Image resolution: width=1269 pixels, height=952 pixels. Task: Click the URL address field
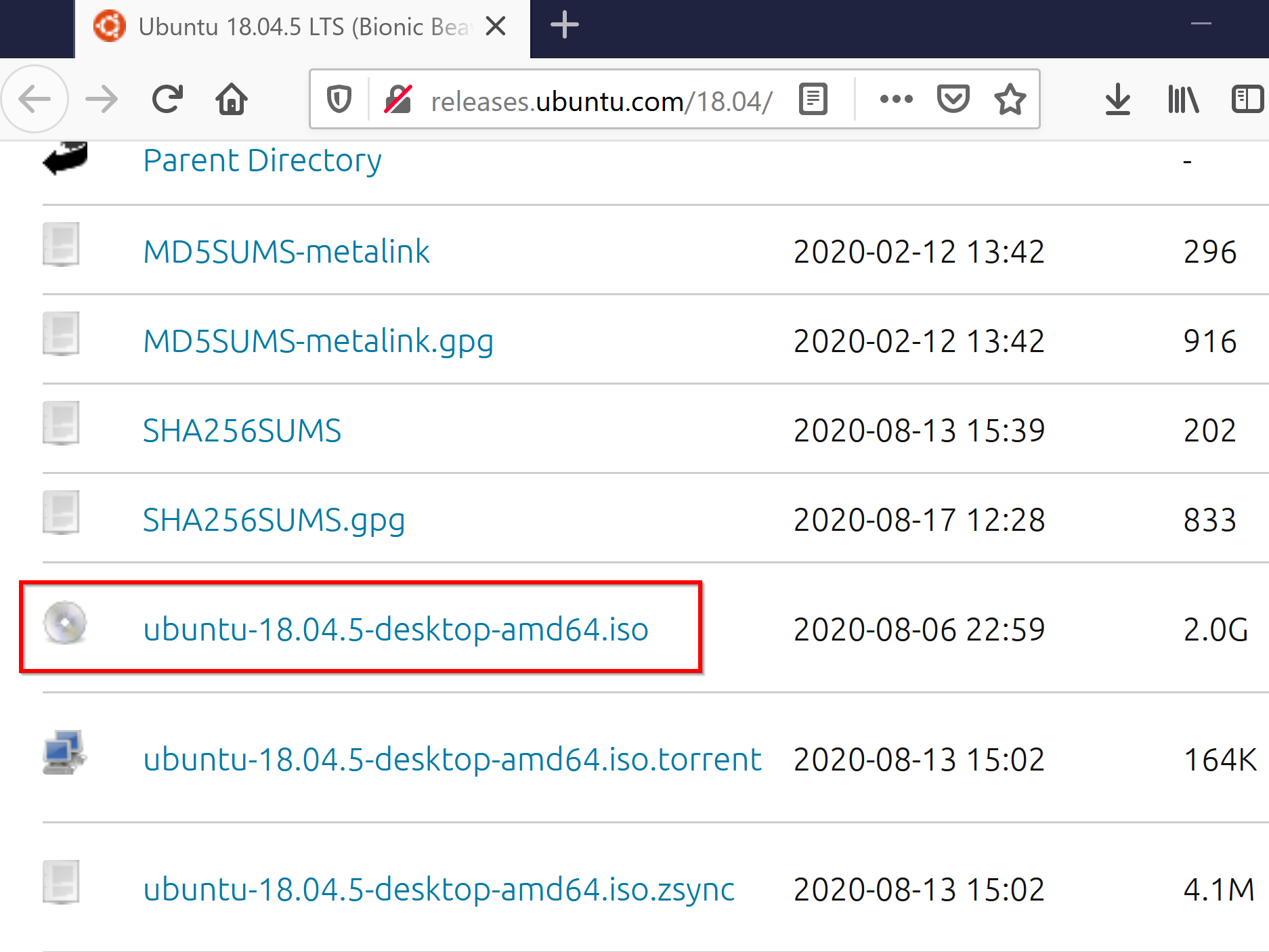(602, 101)
